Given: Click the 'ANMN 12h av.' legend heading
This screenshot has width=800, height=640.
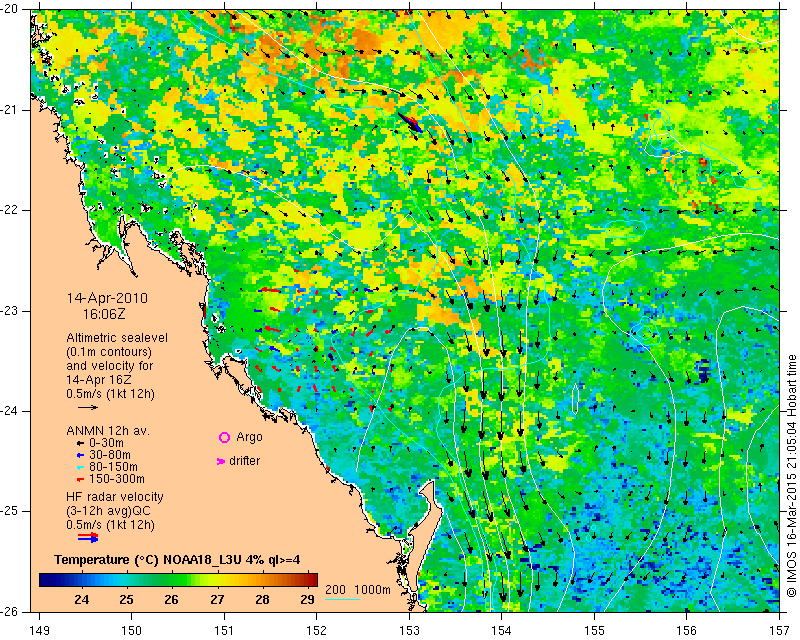Looking at the screenshot, I should coord(108,431).
